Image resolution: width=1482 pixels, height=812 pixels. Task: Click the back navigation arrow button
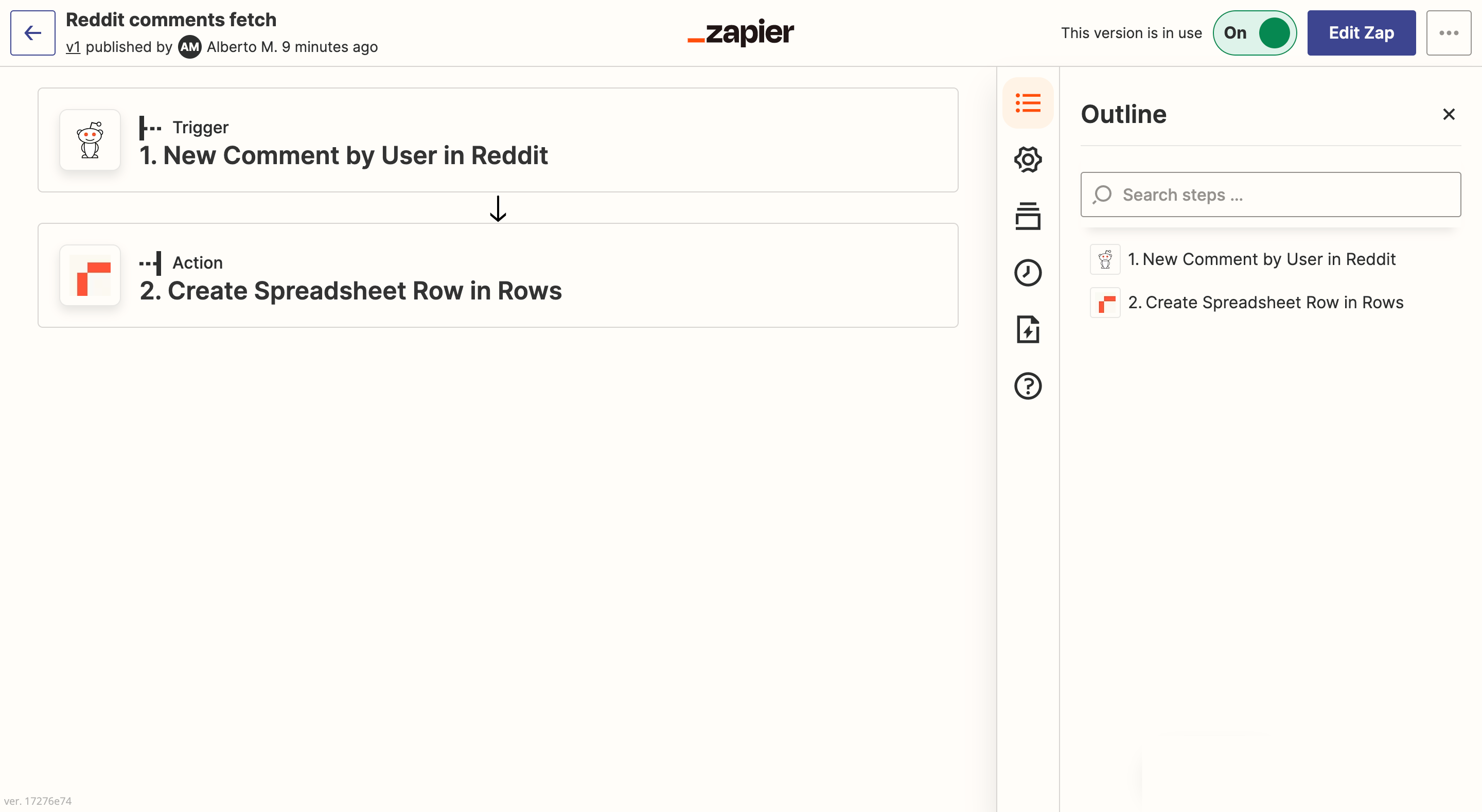point(33,33)
